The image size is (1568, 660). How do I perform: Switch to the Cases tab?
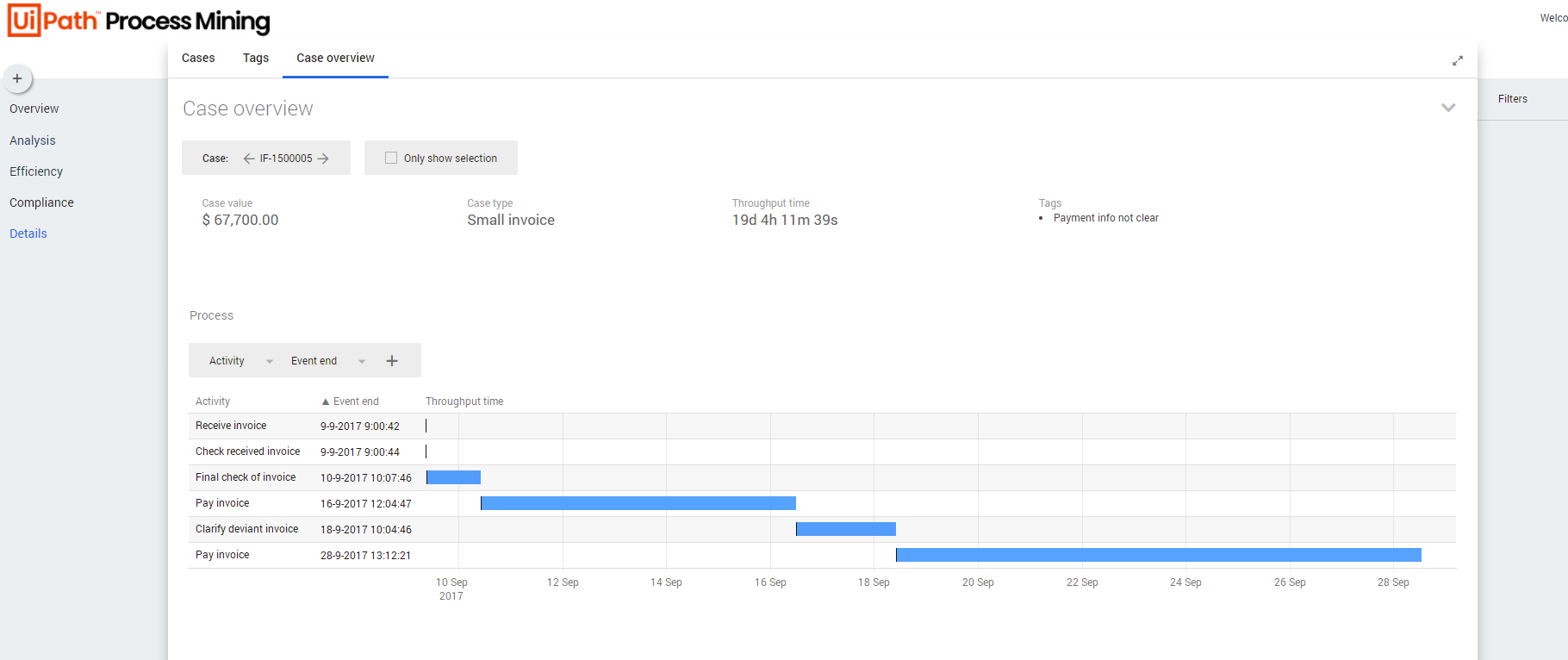pyautogui.click(x=198, y=58)
